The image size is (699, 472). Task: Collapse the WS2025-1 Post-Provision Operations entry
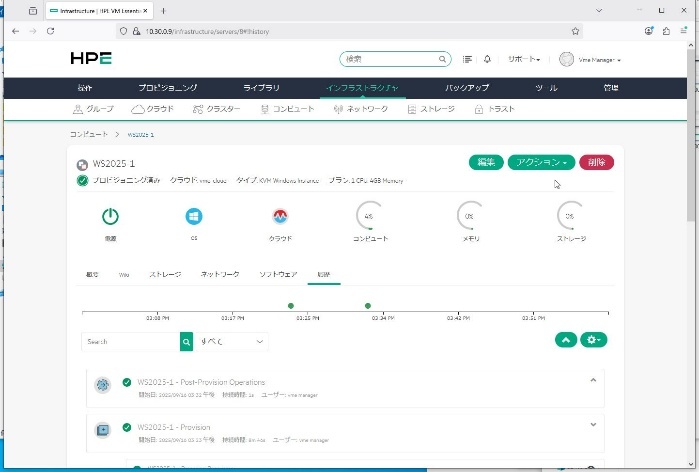[593, 380]
